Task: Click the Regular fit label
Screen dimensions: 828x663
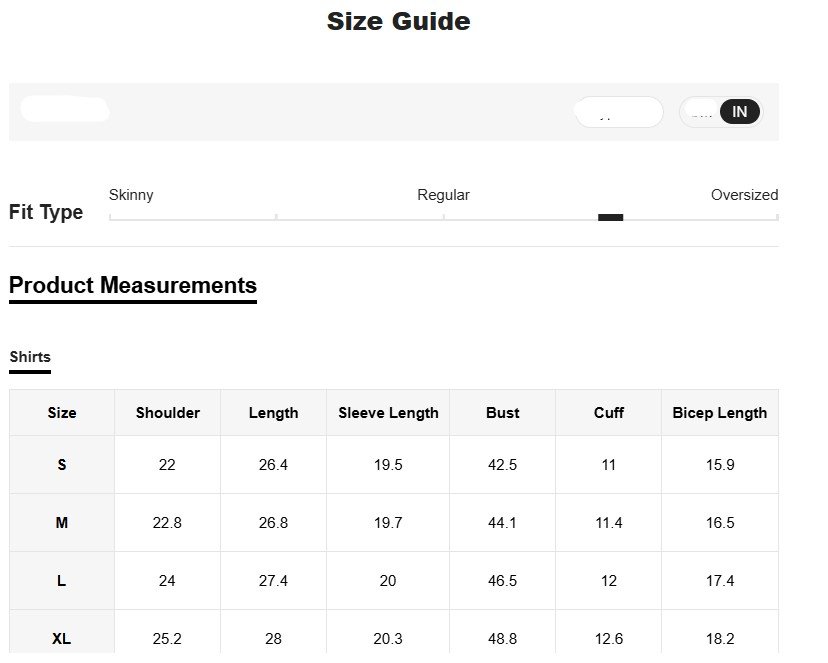Action: [443, 195]
